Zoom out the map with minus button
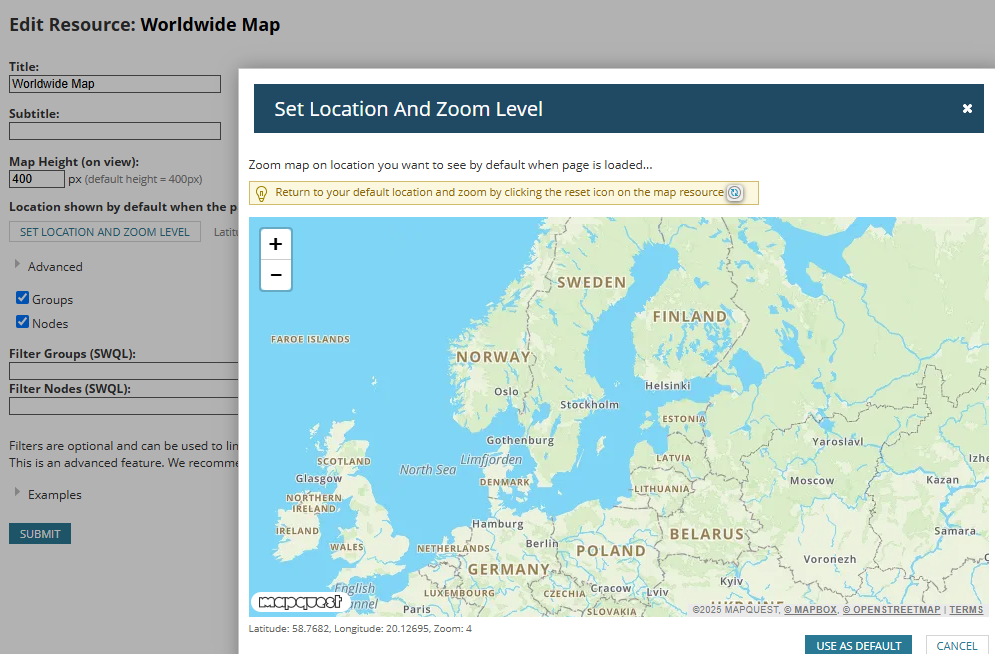This screenshot has width=995, height=654. coord(275,275)
